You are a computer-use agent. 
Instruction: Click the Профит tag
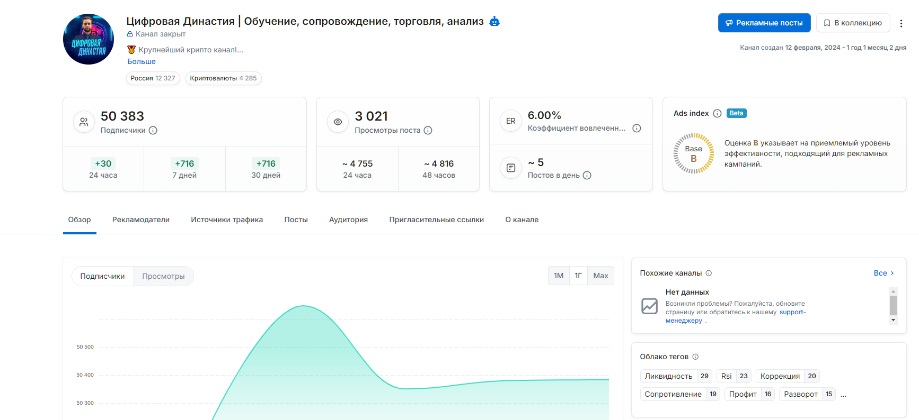750,394
